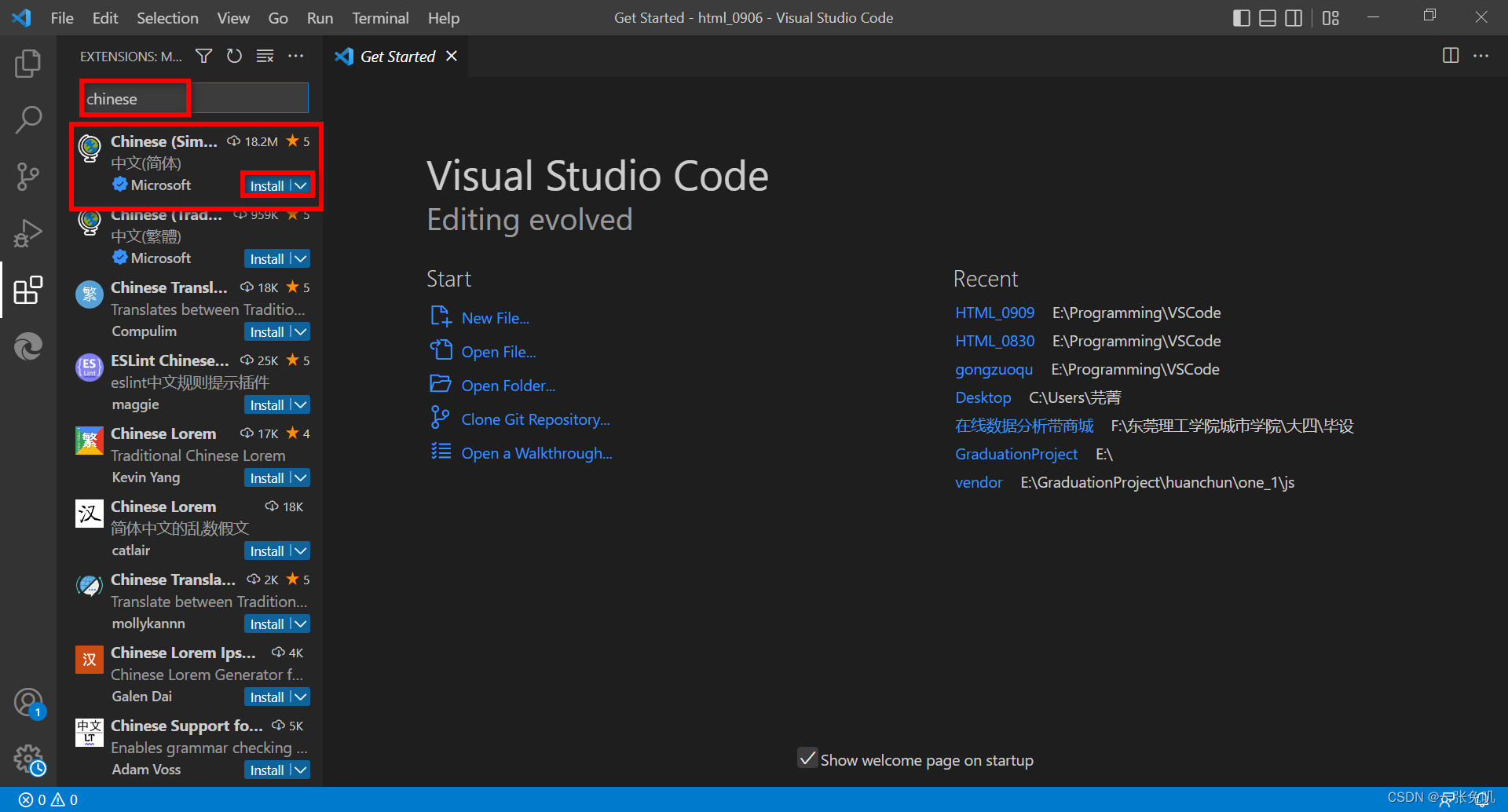This screenshot has height=812, width=1508.
Task: Click the Split Editor icon
Action: [x=1451, y=56]
